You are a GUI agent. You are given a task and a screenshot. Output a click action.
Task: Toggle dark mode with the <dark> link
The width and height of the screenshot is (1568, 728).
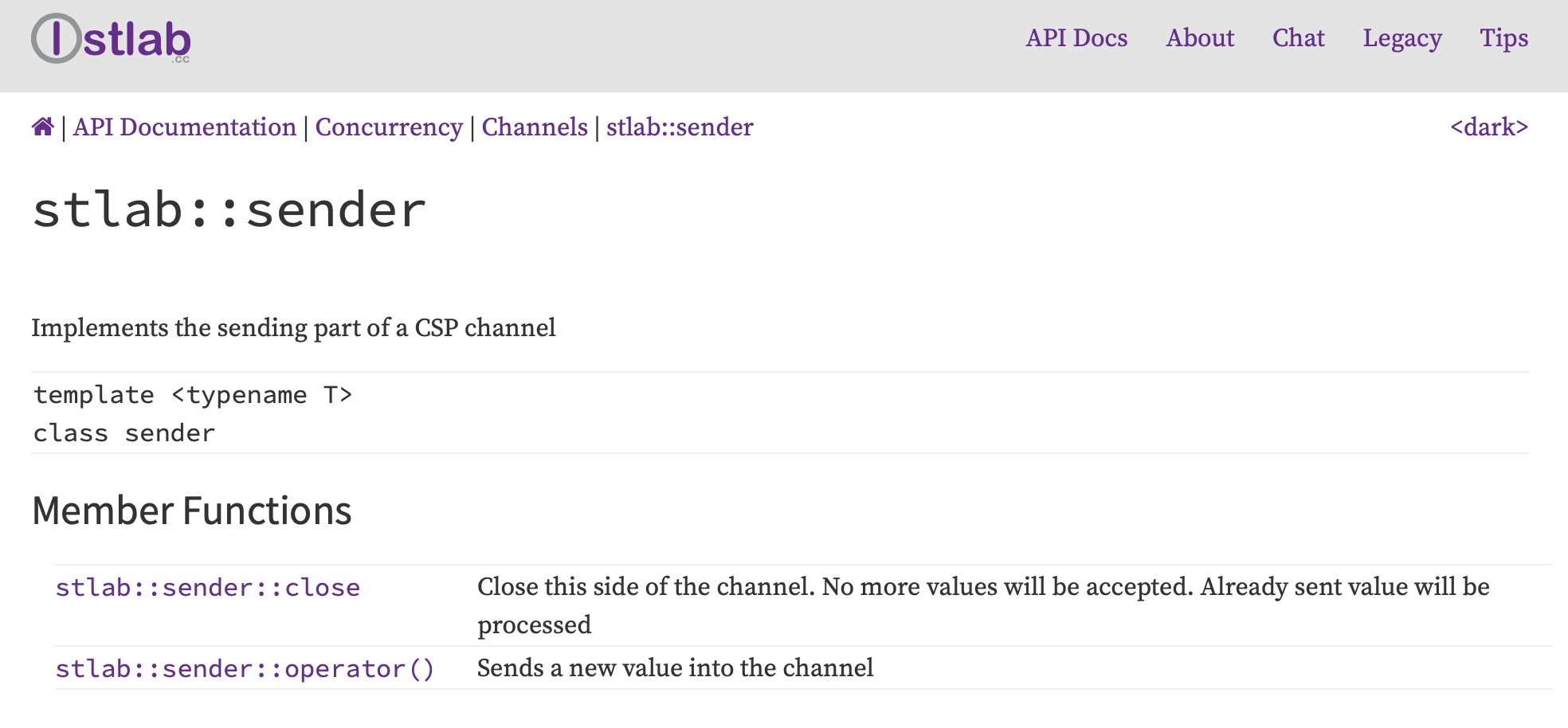1488,127
